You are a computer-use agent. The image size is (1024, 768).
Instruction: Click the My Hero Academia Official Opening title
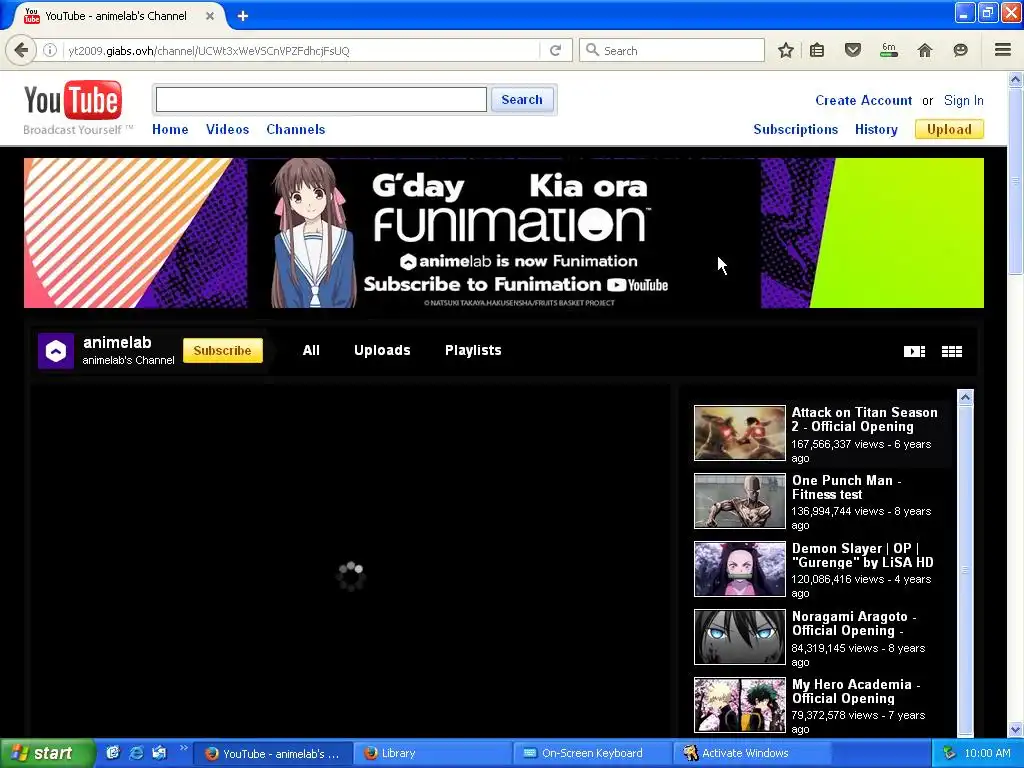[856, 691]
